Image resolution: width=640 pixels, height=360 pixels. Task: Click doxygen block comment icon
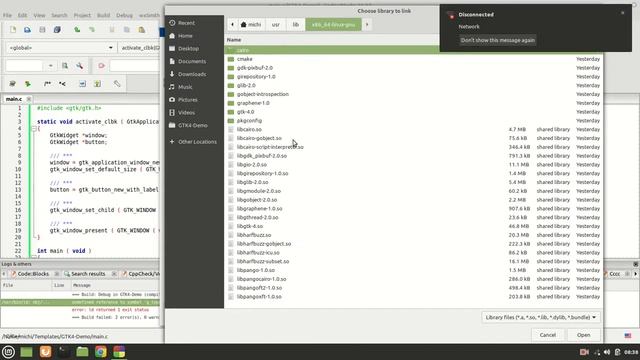click(47, 84)
